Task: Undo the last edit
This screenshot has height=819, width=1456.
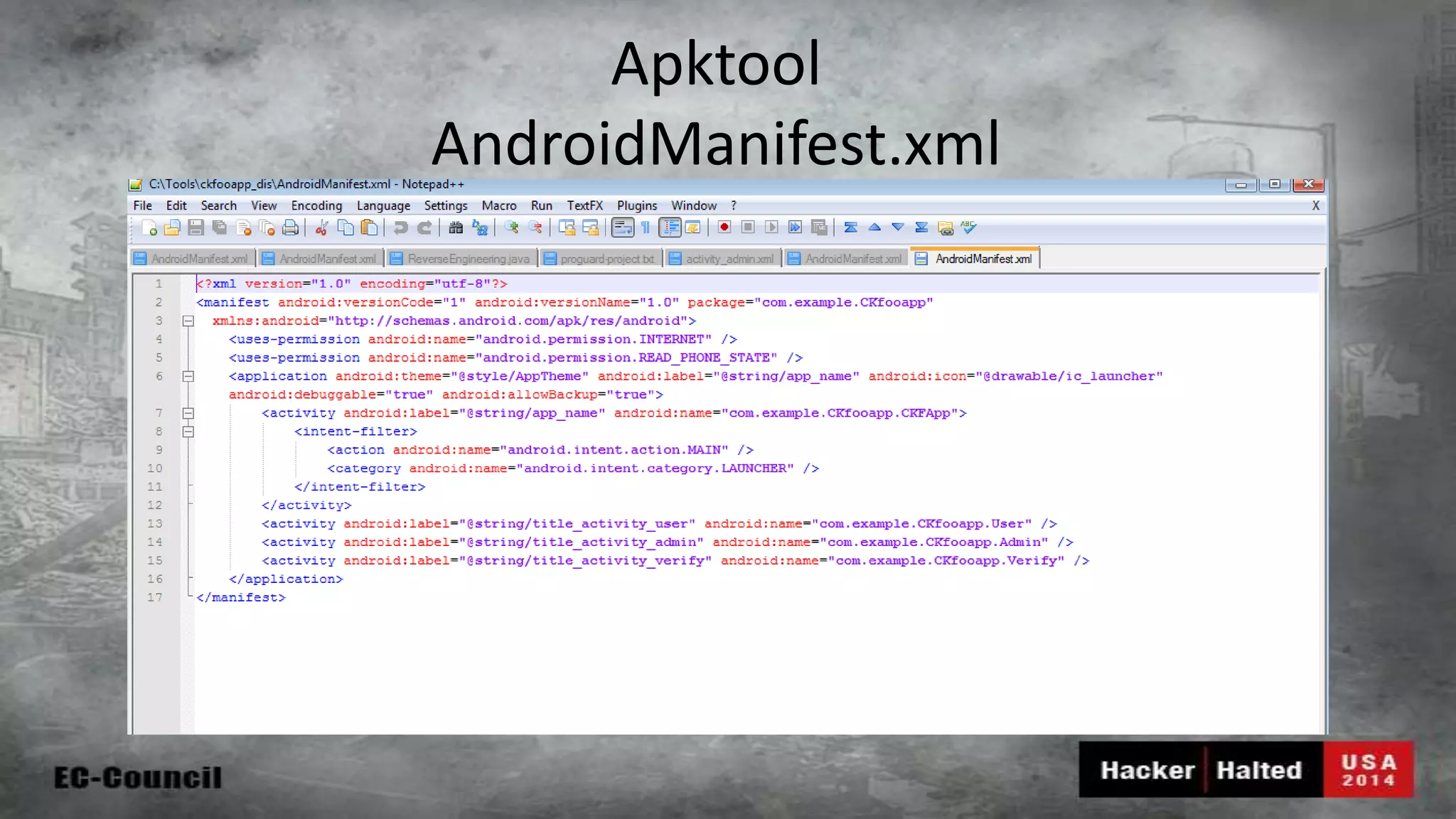Action: (x=401, y=227)
